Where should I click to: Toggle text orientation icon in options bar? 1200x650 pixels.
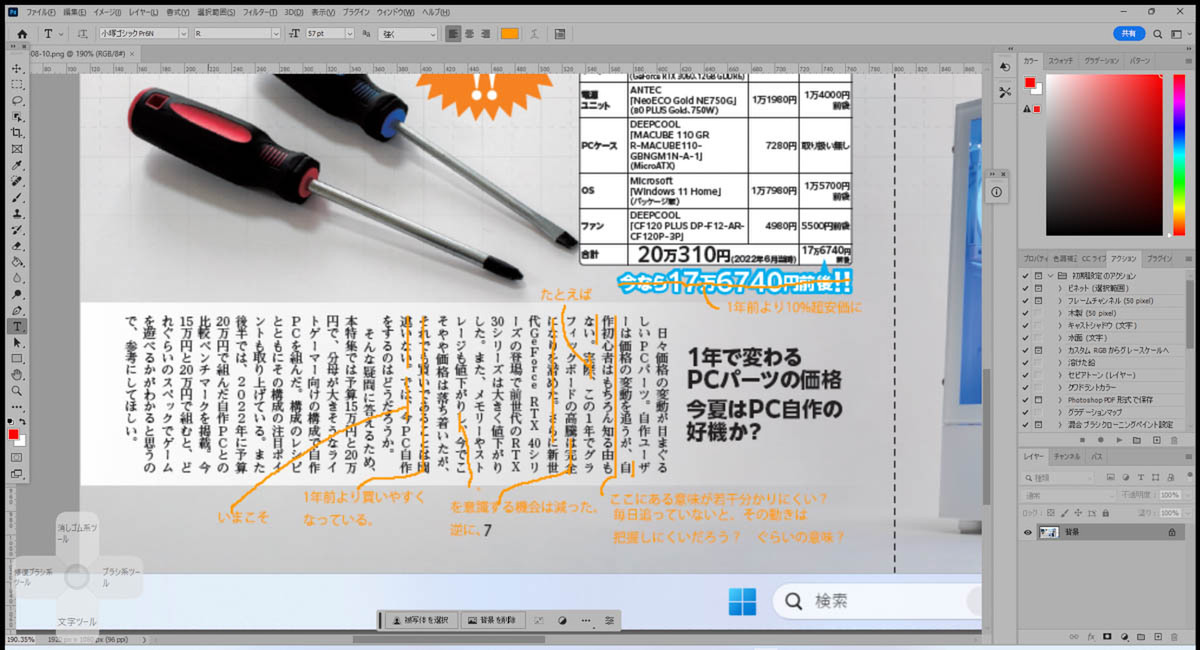click(83, 33)
